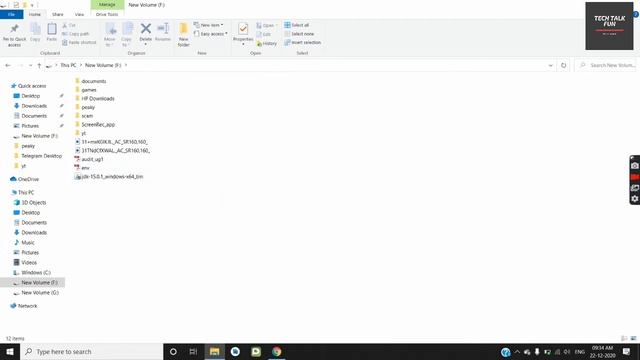
Task: Switch to details view layout icon
Action: coord(624,338)
